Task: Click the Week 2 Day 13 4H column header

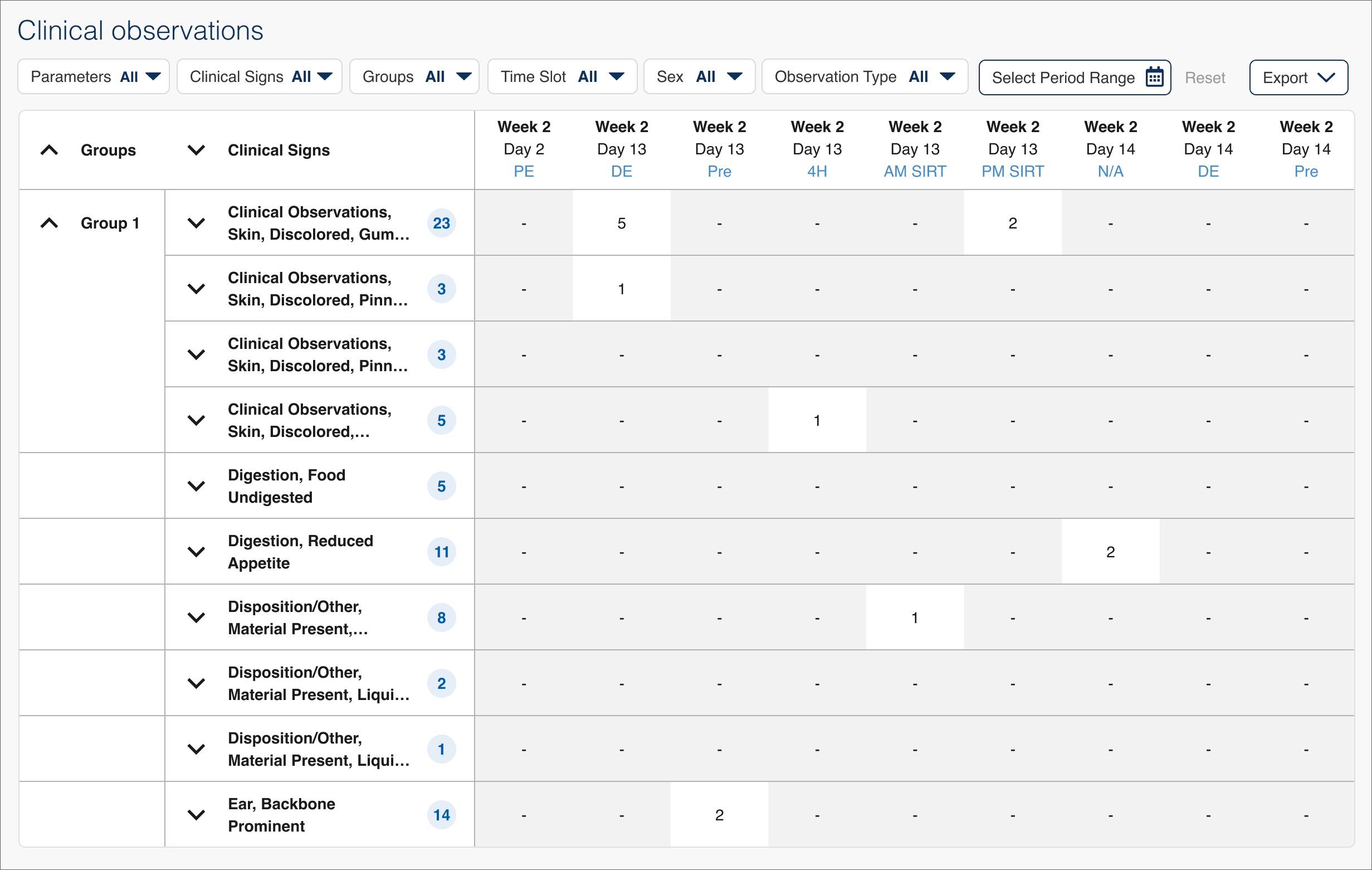Action: [817, 149]
